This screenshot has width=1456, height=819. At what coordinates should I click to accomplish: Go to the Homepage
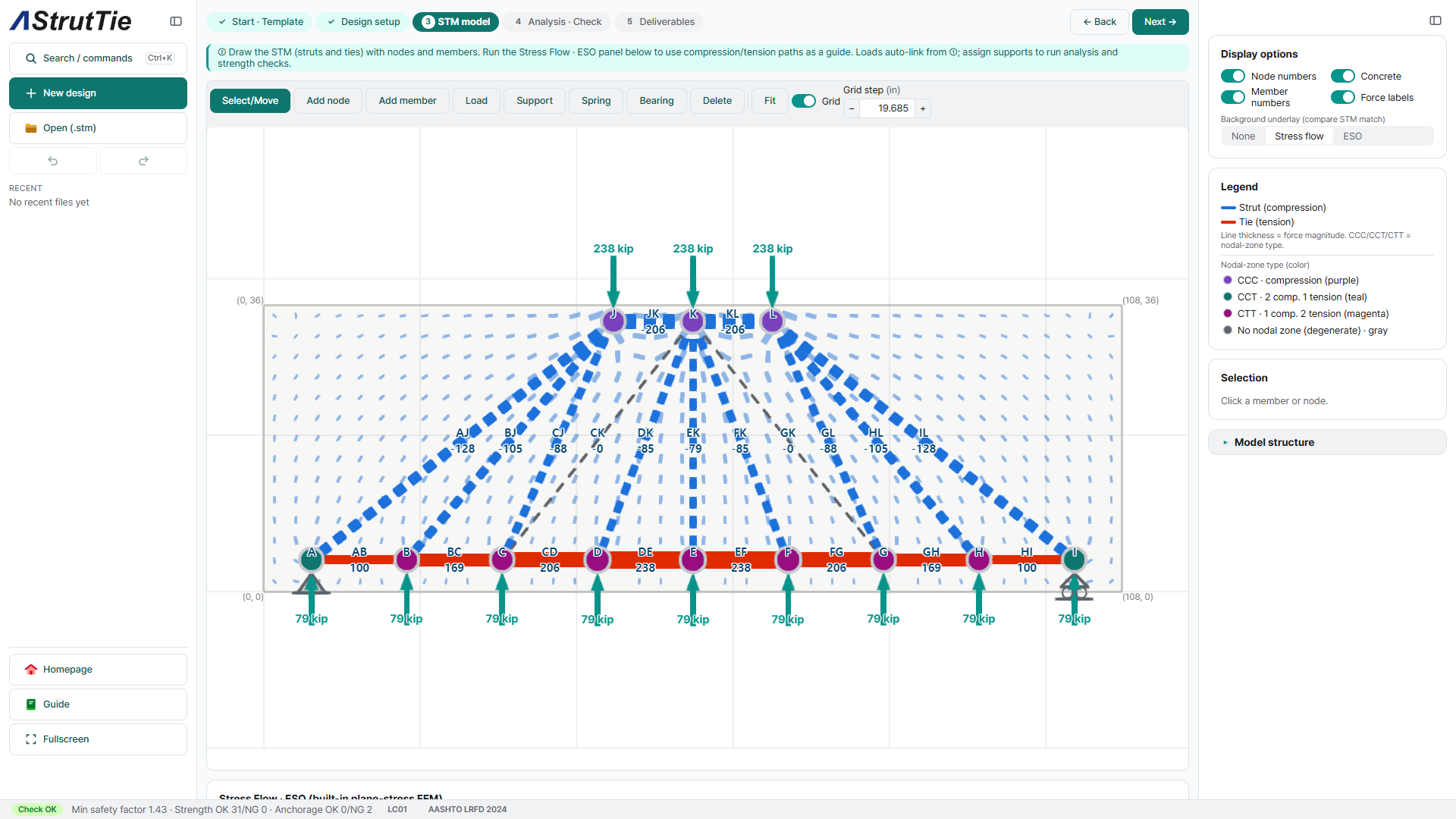pyautogui.click(x=98, y=670)
